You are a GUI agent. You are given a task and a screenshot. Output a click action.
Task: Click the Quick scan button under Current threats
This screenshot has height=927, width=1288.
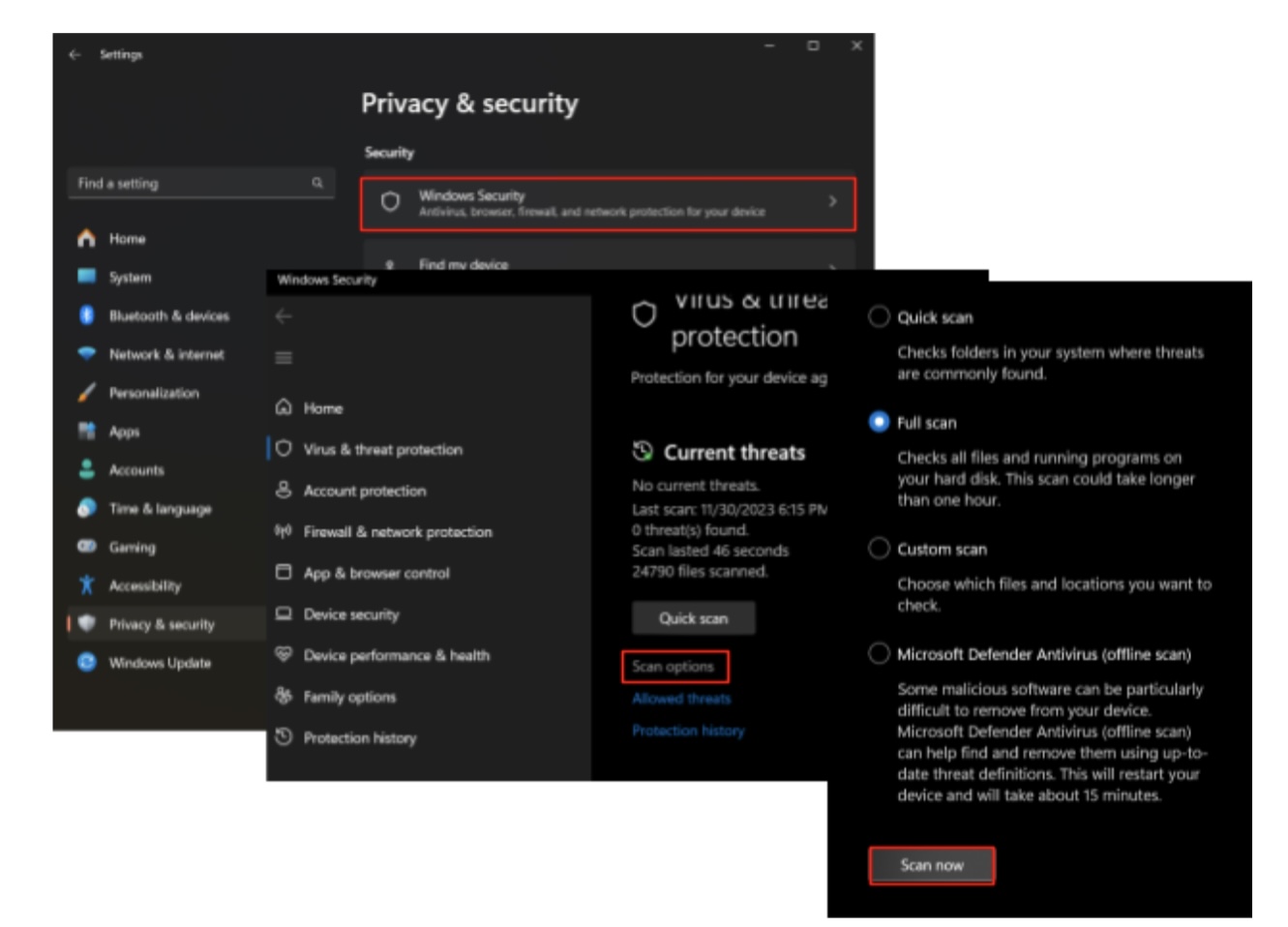[x=693, y=618]
